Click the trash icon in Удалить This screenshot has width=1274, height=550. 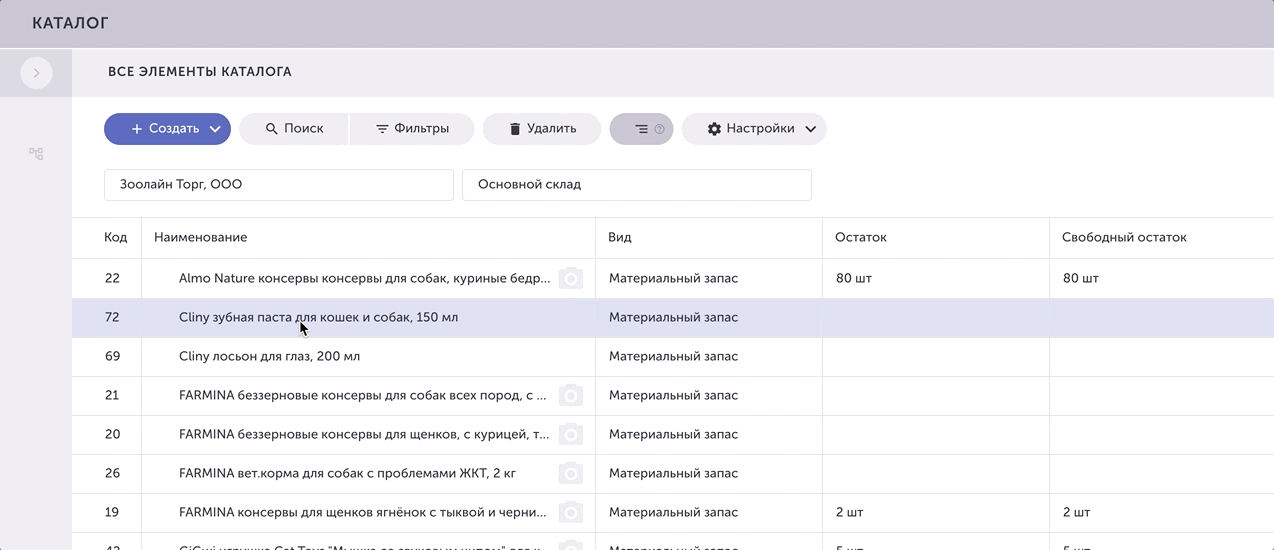tap(515, 129)
